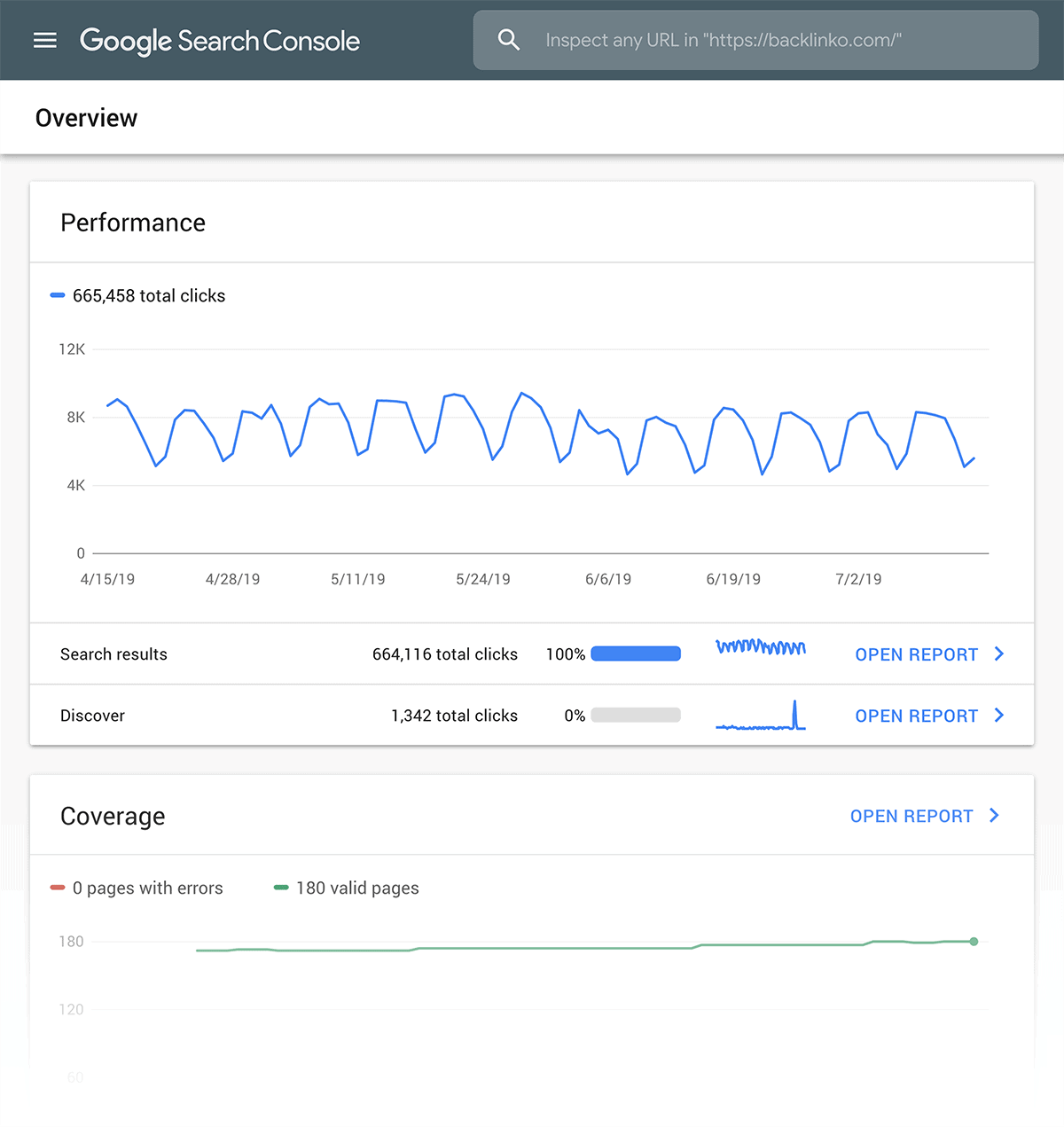Click the Performance card title

pos(133,223)
